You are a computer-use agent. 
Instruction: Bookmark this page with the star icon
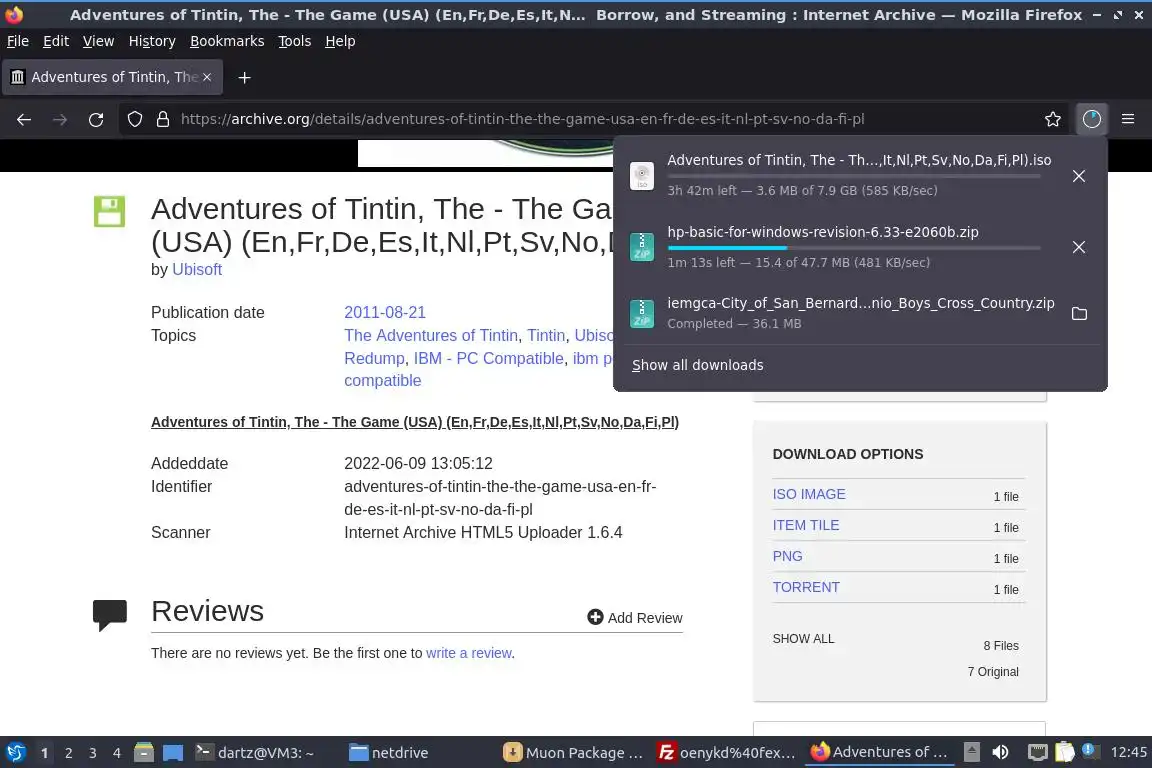(1053, 119)
